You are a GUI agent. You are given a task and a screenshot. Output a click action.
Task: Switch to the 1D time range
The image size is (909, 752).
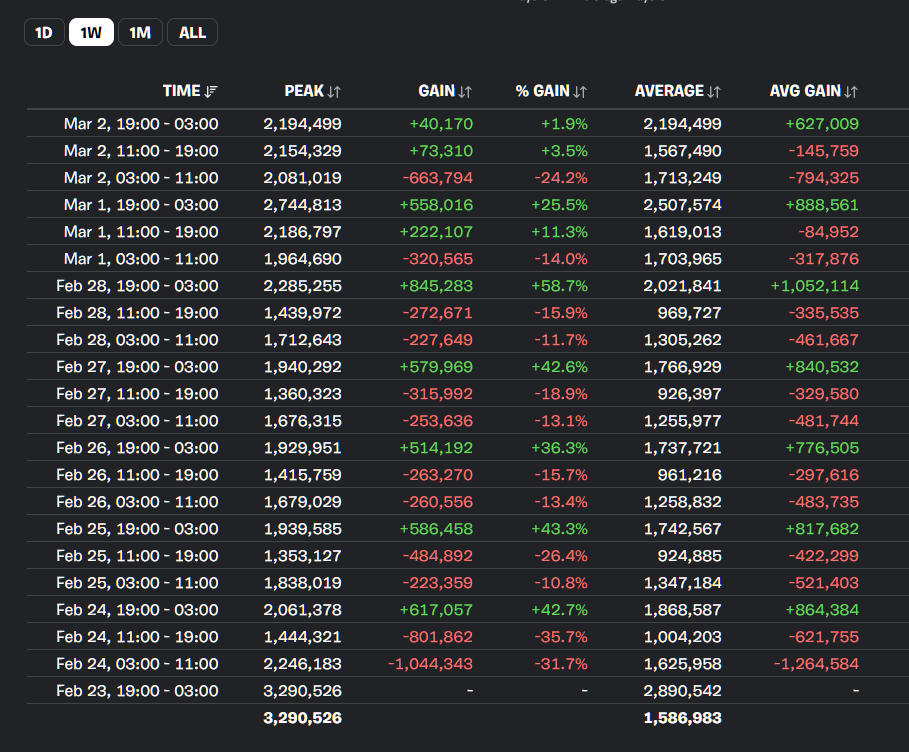point(44,32)
